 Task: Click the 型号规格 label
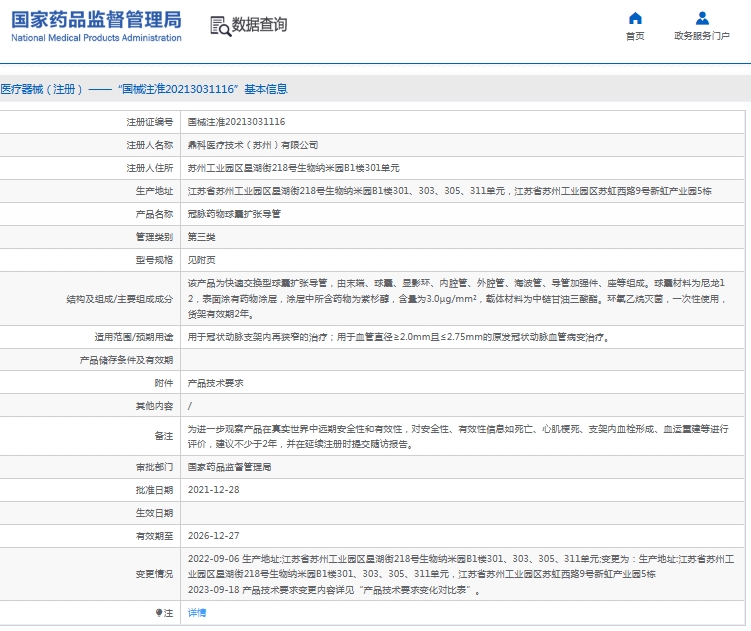pos(154,260)
